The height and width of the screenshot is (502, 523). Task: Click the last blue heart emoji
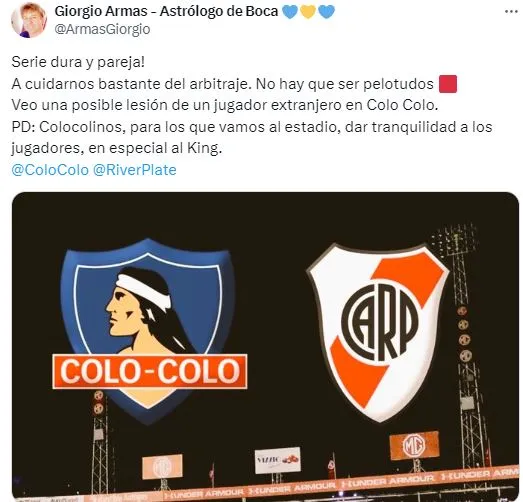326,12
